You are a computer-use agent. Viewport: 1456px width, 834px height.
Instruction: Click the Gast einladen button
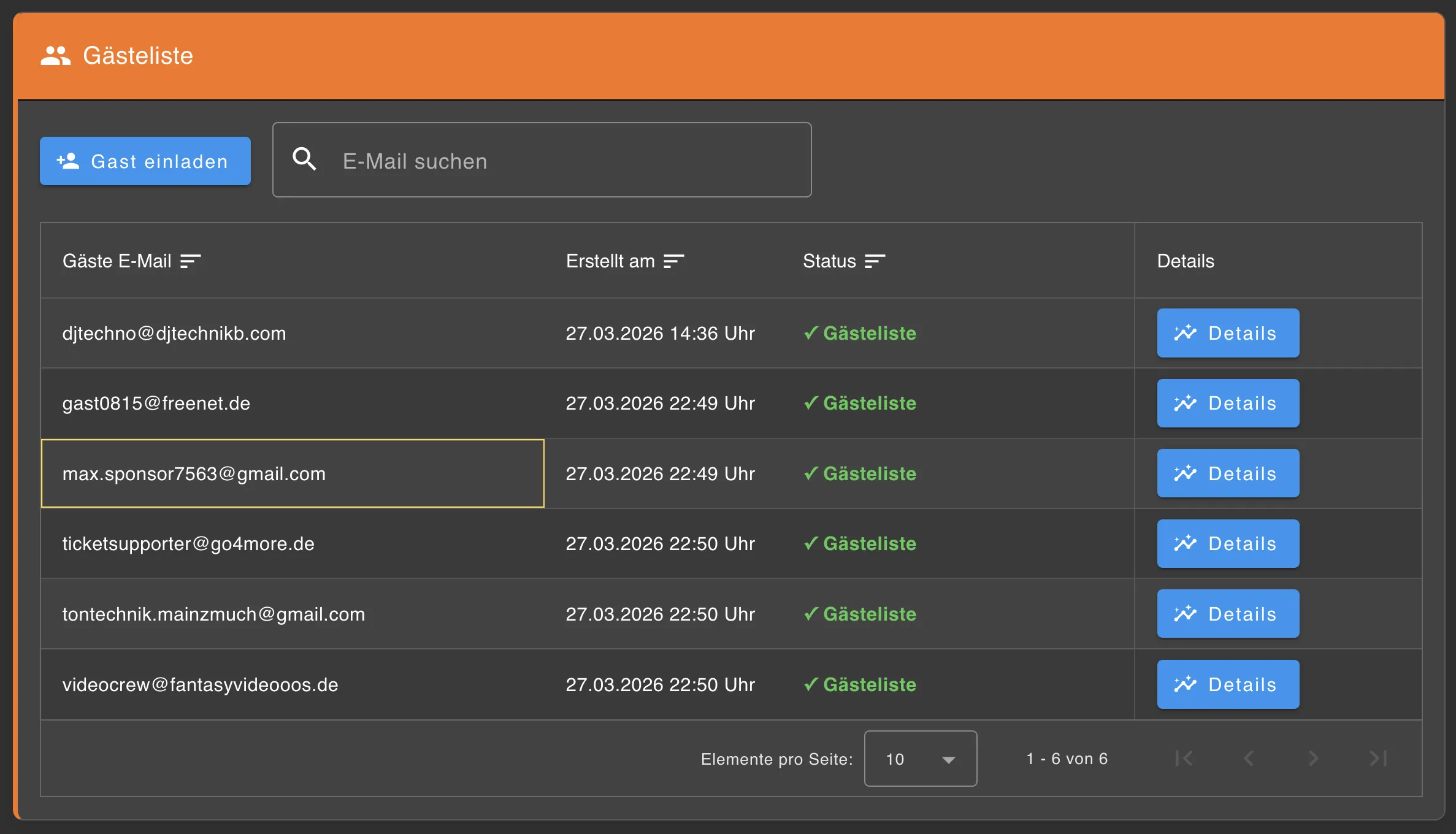pyautogui.click(x=145, y=161)
